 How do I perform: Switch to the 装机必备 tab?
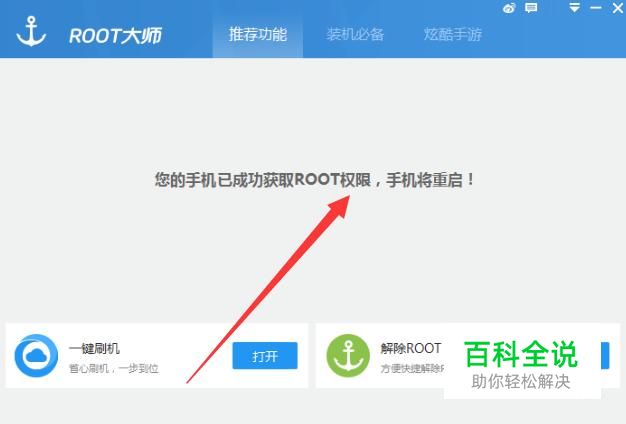coord(355,35)
